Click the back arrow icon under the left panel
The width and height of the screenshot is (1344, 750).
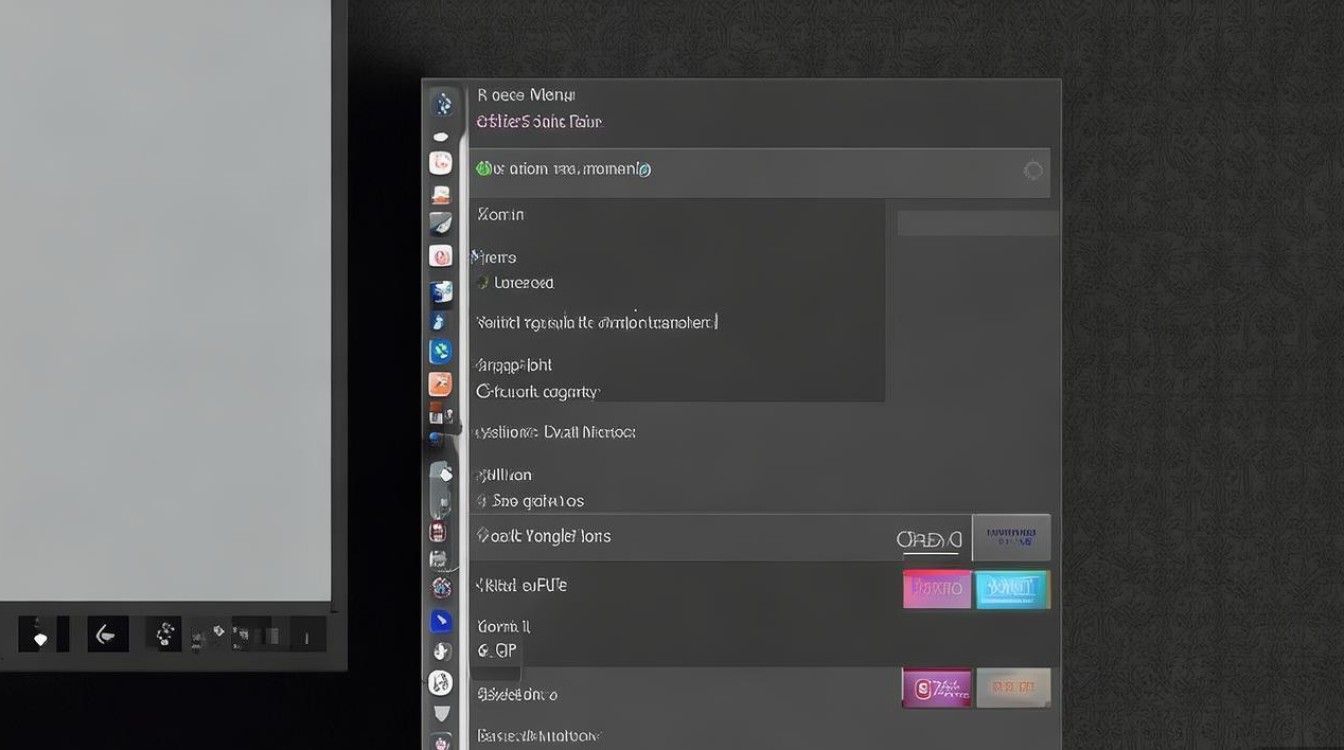[107, 634]
